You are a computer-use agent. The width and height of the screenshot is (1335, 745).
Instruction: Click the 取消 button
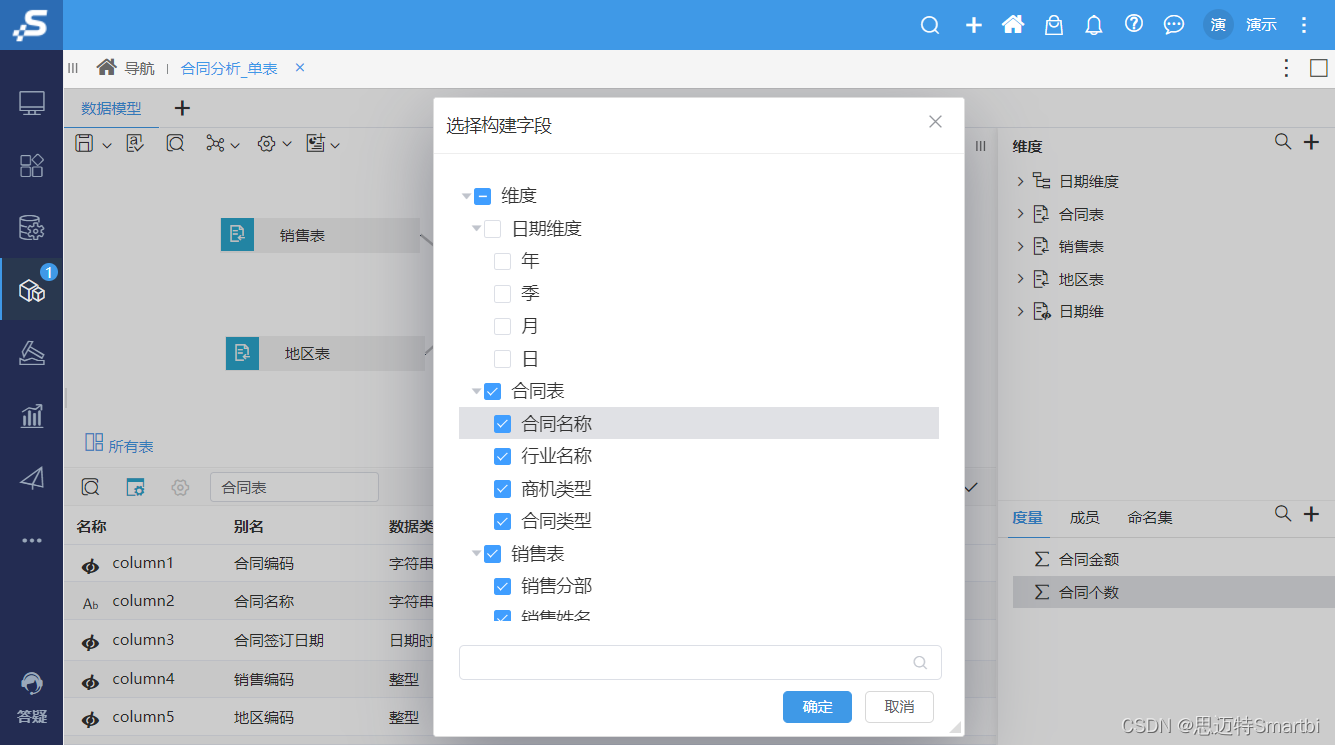(899, 706)
